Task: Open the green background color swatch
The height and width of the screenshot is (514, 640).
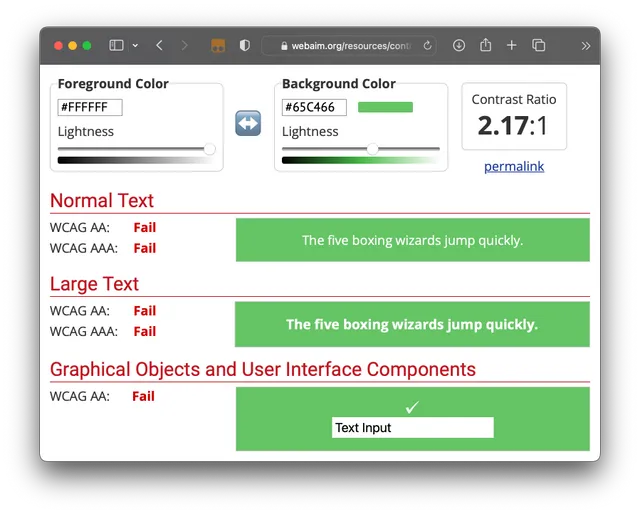Action: [385, 107]
